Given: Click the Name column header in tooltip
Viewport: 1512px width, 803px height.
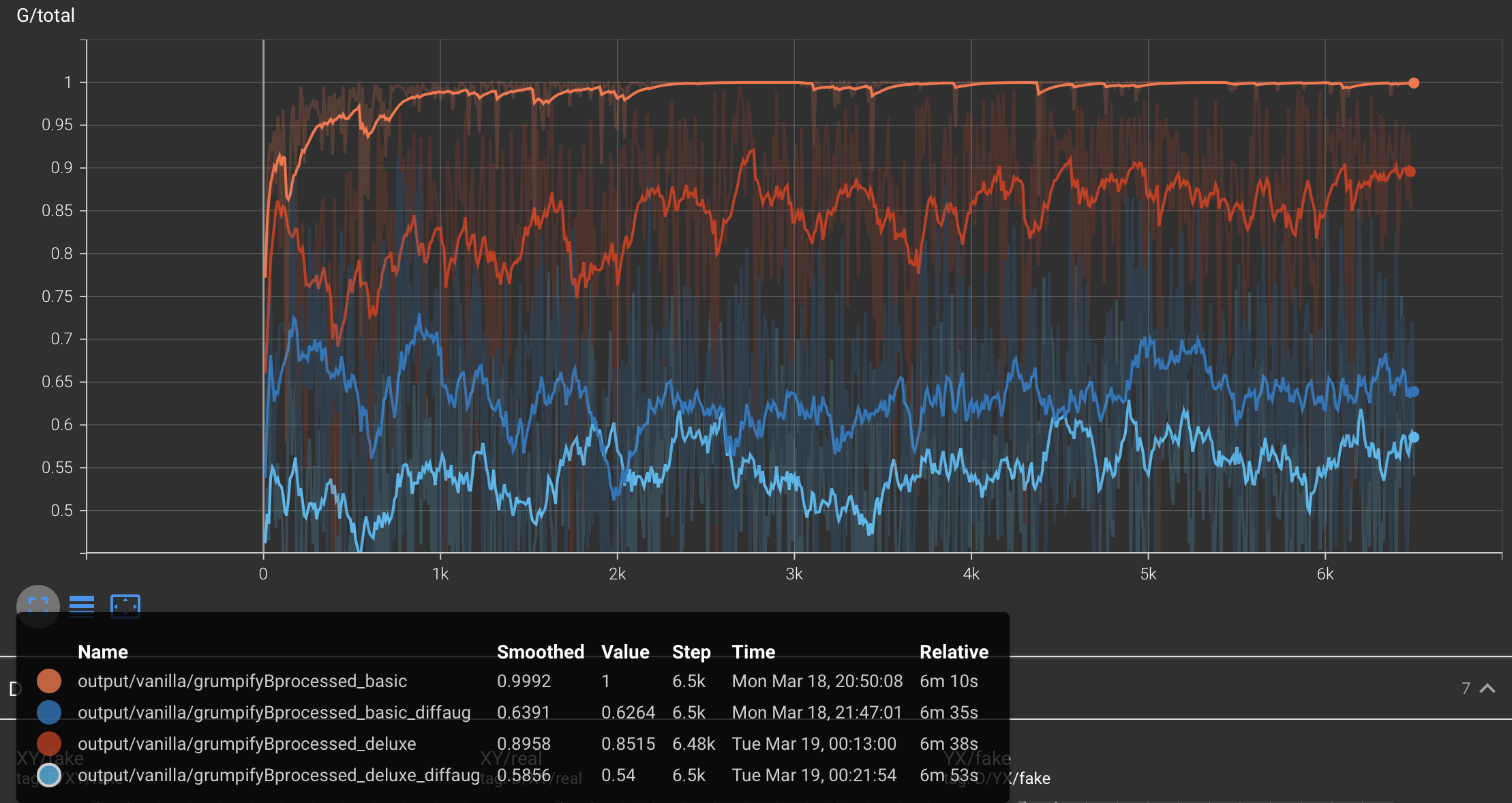Looking at the screenshot, I should coord(103,652).
